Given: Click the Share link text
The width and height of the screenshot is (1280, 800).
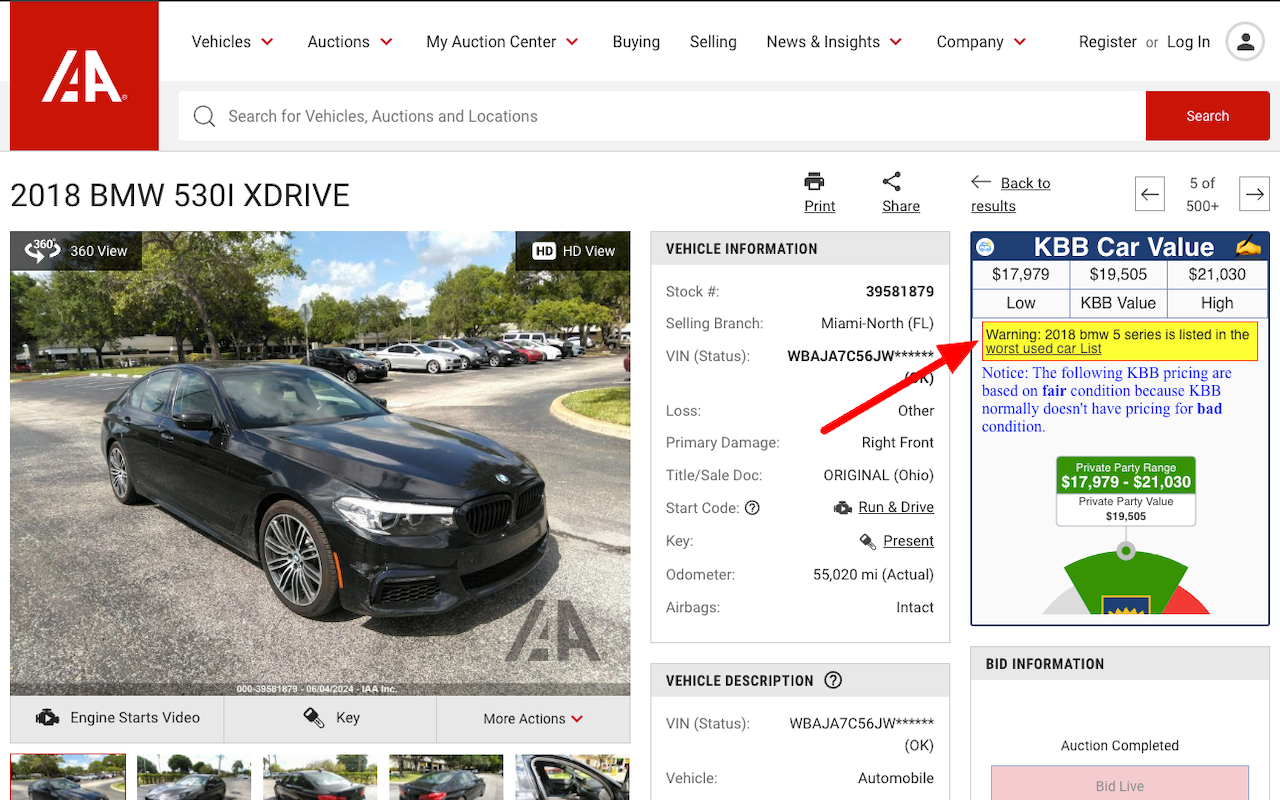Looking at the screenshot, I should pos(900,206).
